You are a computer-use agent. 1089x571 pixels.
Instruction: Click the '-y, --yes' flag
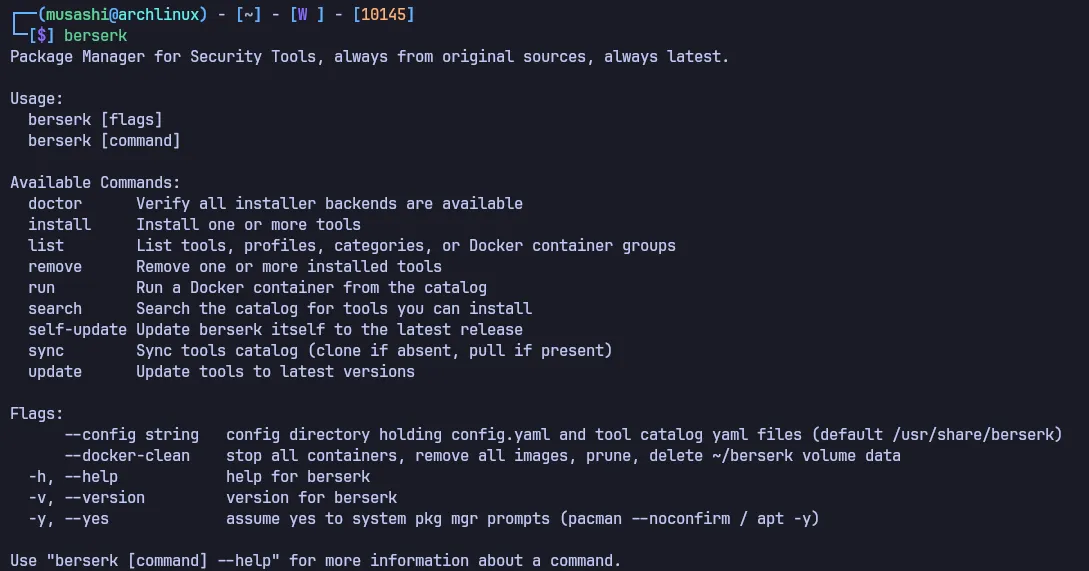coord(68,519)
